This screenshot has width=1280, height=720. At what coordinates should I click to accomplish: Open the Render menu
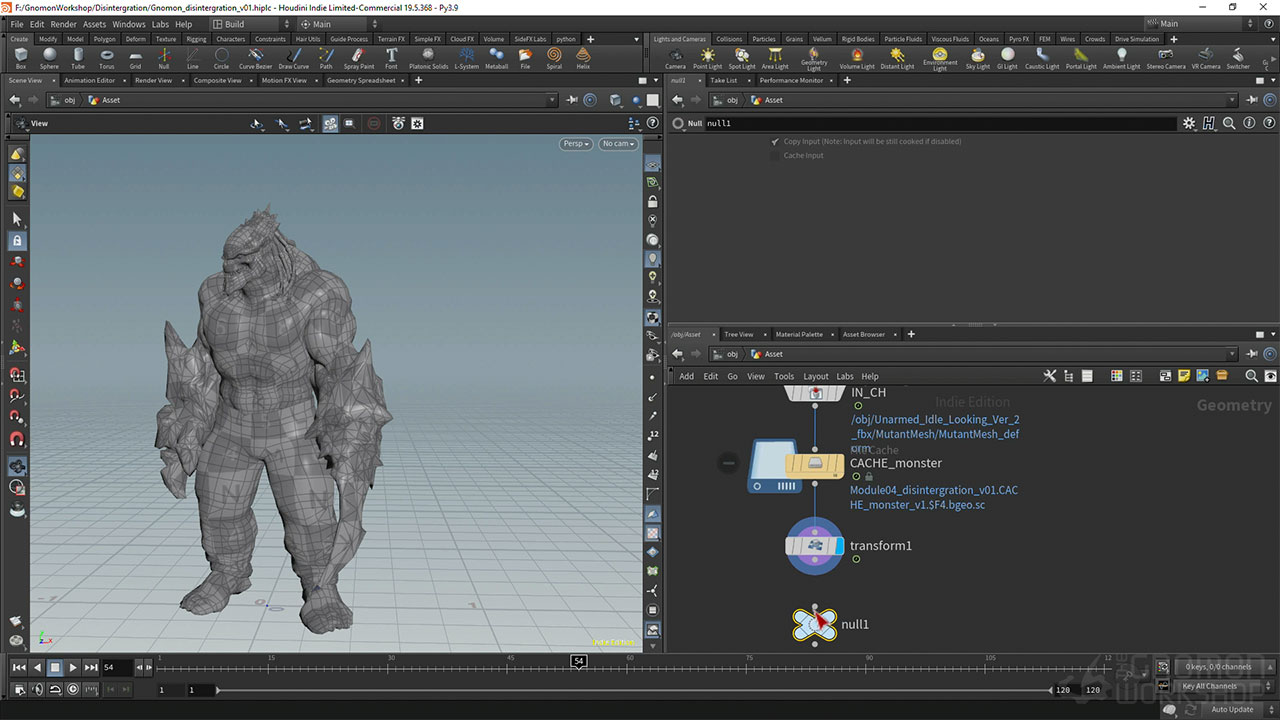click(63, 24)
